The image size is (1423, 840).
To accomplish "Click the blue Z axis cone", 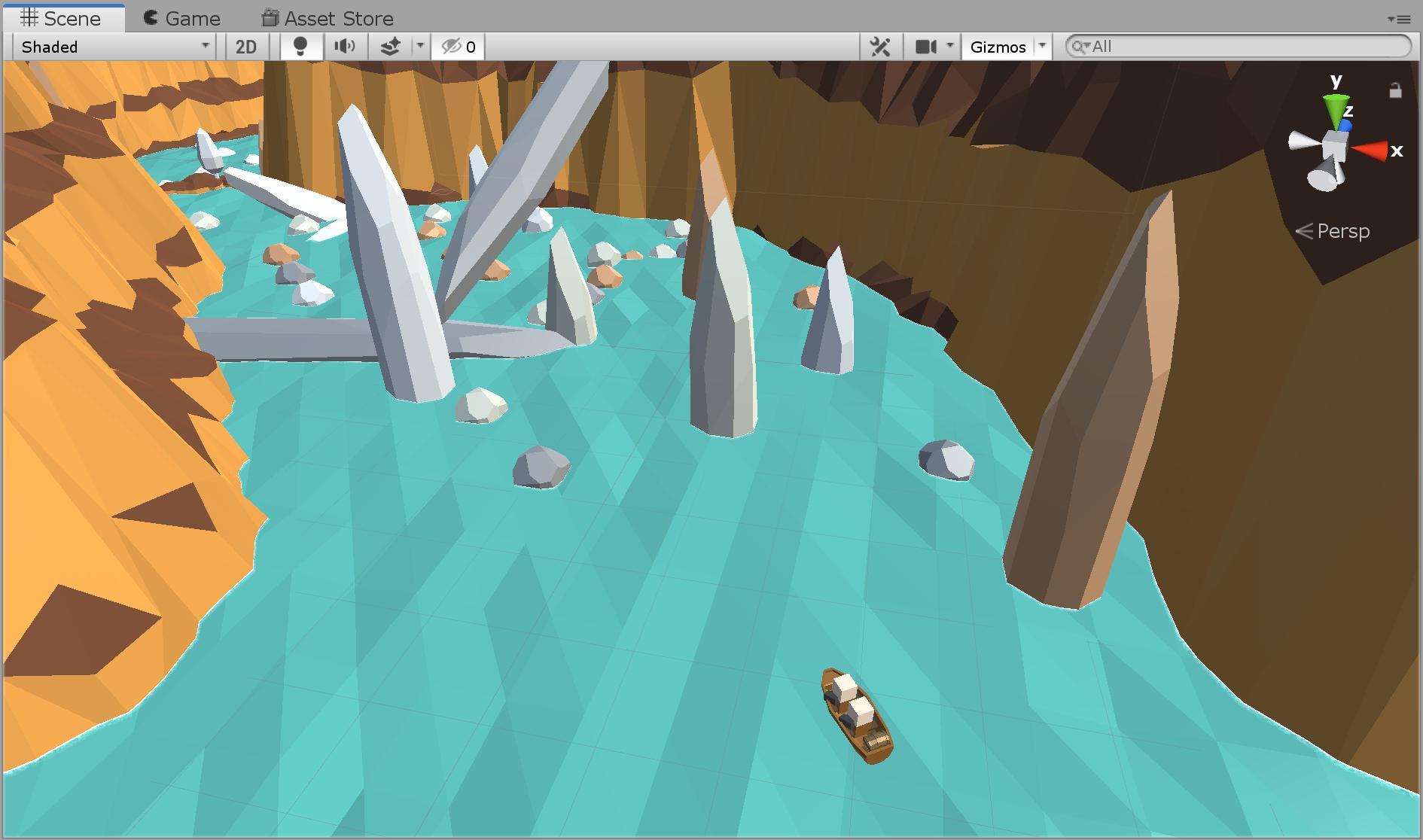I will coord(1345,126).
